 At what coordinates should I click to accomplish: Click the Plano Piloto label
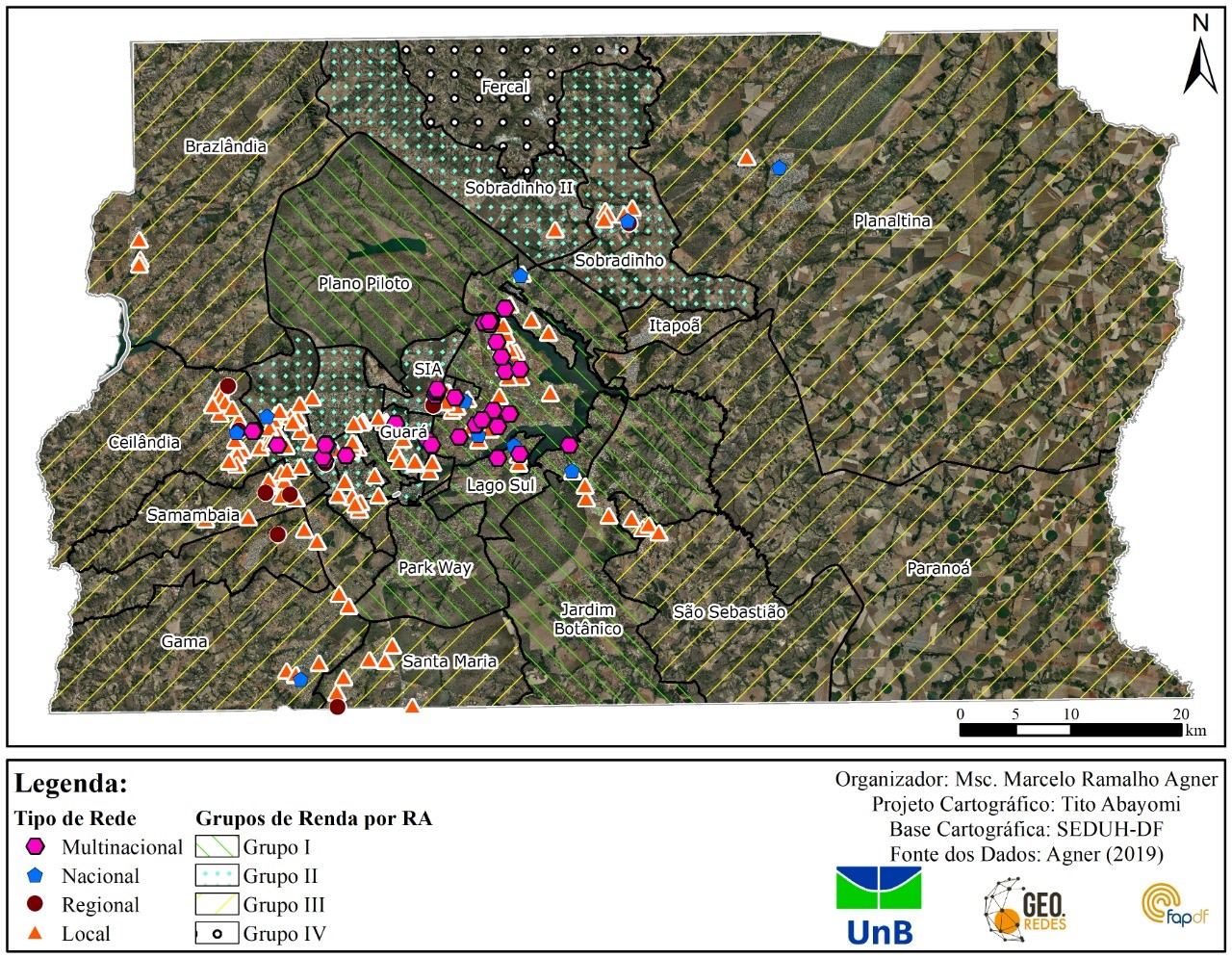tap(364, 283)
